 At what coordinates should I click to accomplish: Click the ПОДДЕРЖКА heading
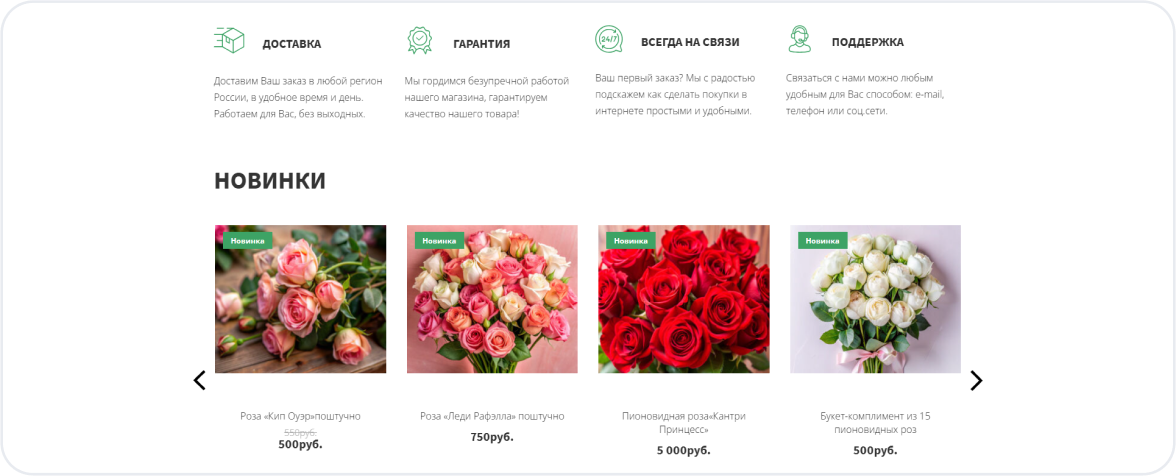868,43
